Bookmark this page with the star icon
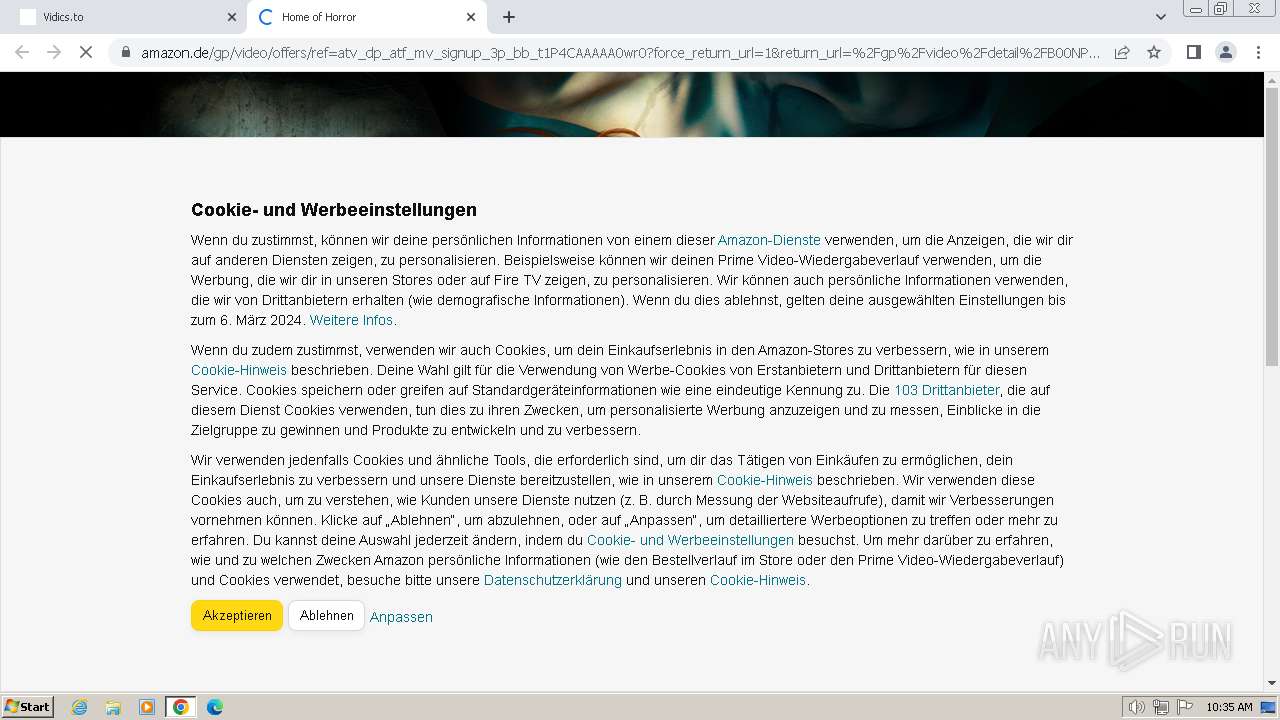Image resolution: width=1280 pixels, height=720 pixels. [1154, 52]
